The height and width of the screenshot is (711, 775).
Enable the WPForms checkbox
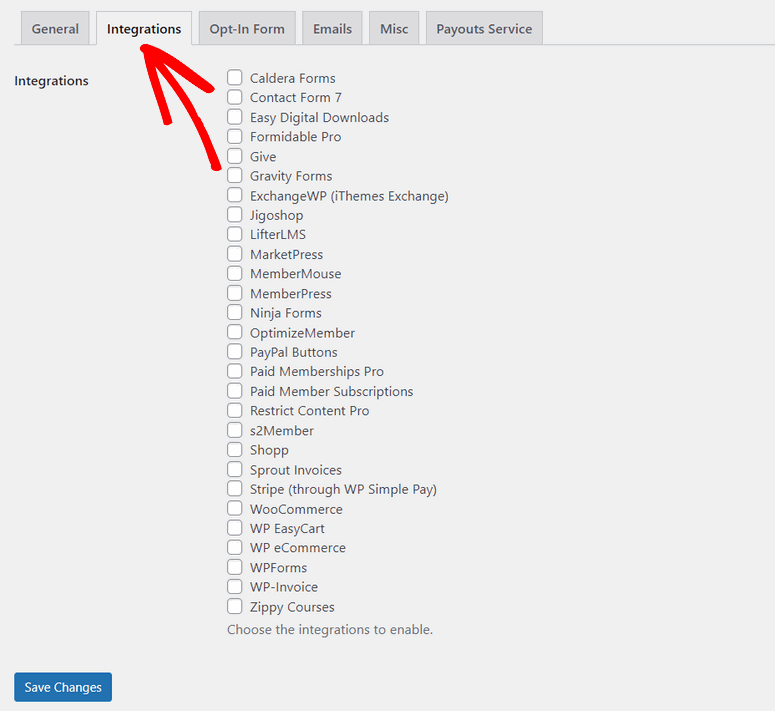click(235, 567)
